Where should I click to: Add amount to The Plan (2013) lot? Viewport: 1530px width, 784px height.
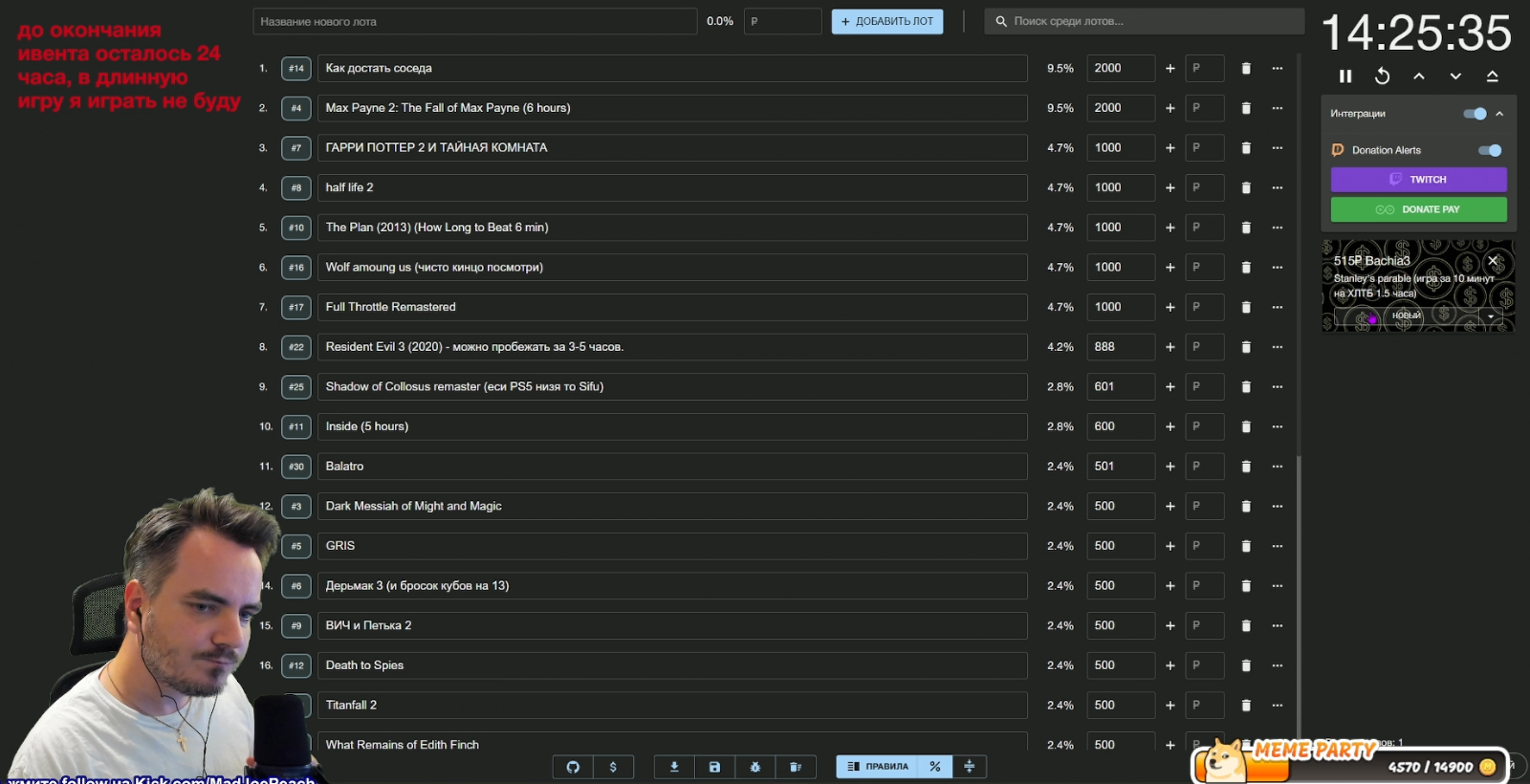click(1169, 228)
